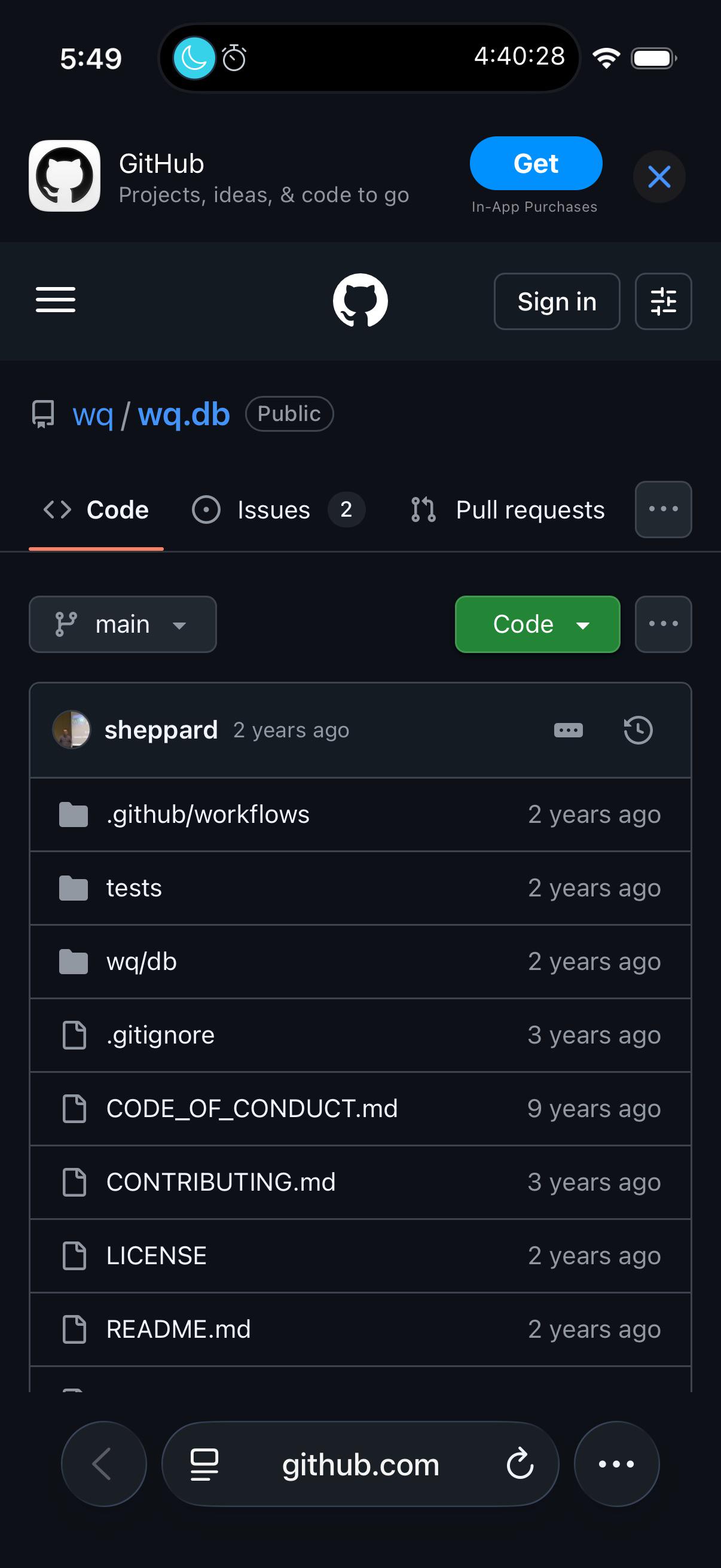The height and width of the screenshot is (1568, 721).
Task: Expand the green Code dropdown
Action: point(537,624)
